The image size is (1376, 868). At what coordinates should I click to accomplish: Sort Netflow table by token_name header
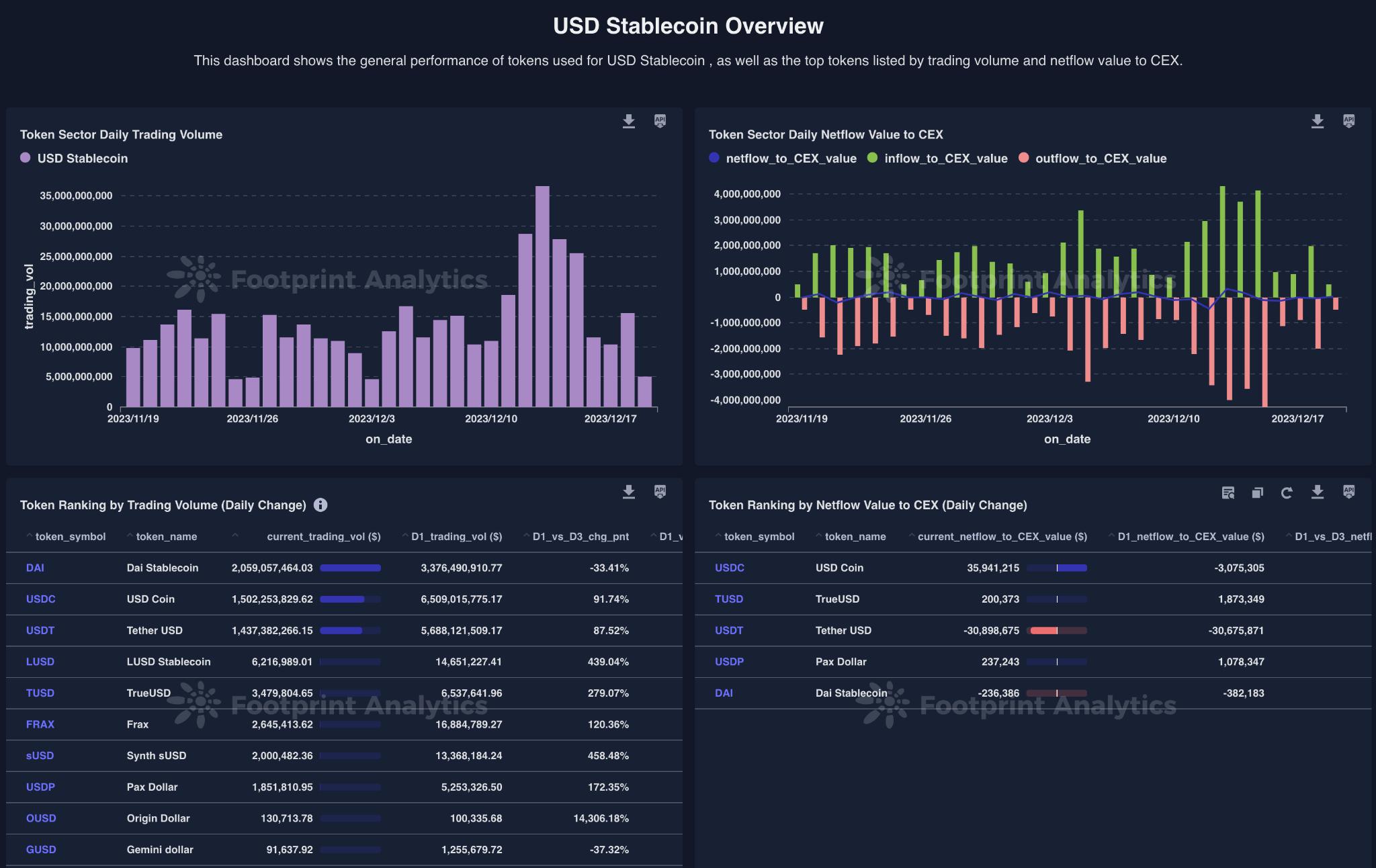(855, 537)
